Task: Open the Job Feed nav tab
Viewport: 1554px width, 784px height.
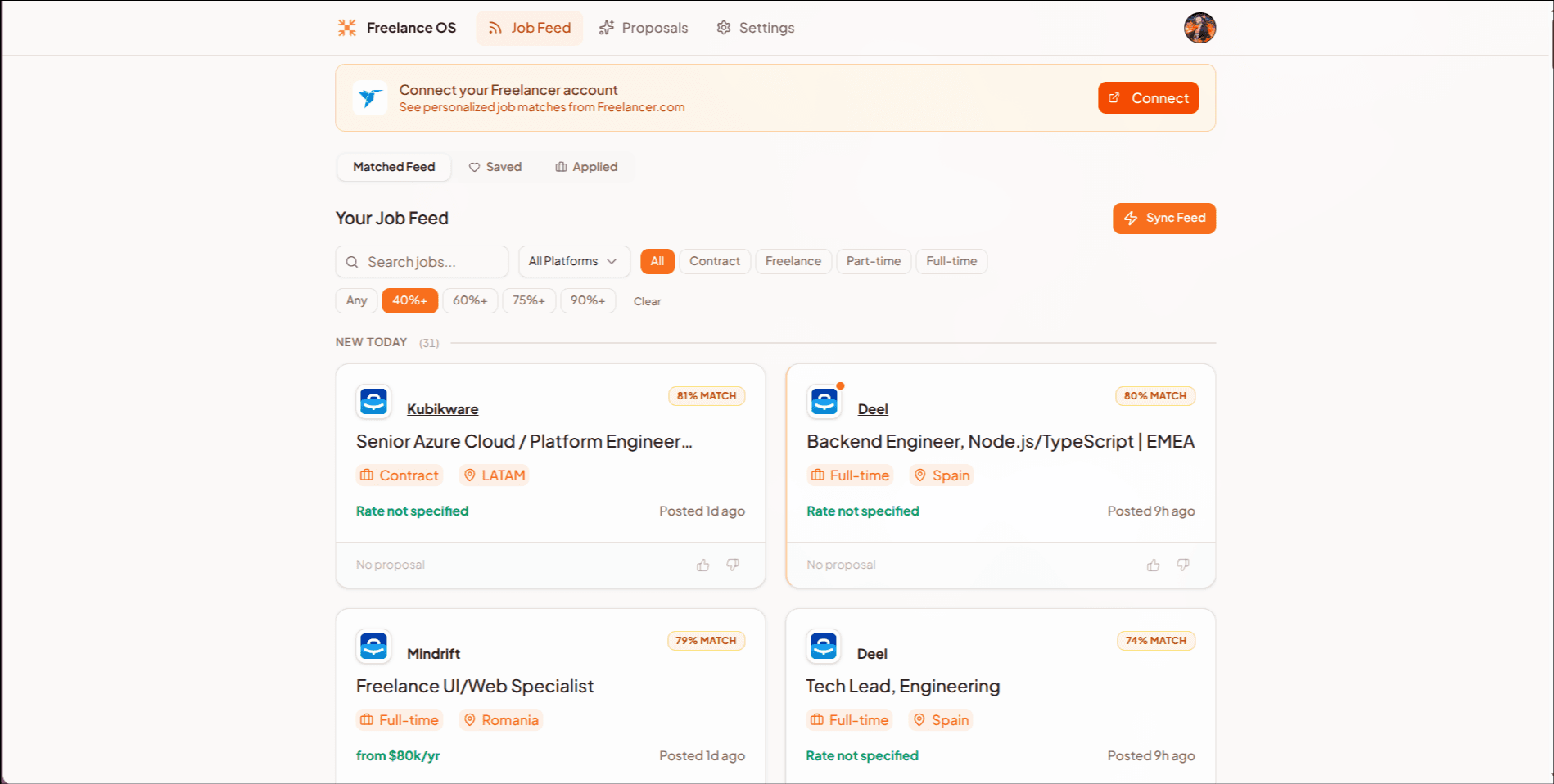Action: [530, 28]
